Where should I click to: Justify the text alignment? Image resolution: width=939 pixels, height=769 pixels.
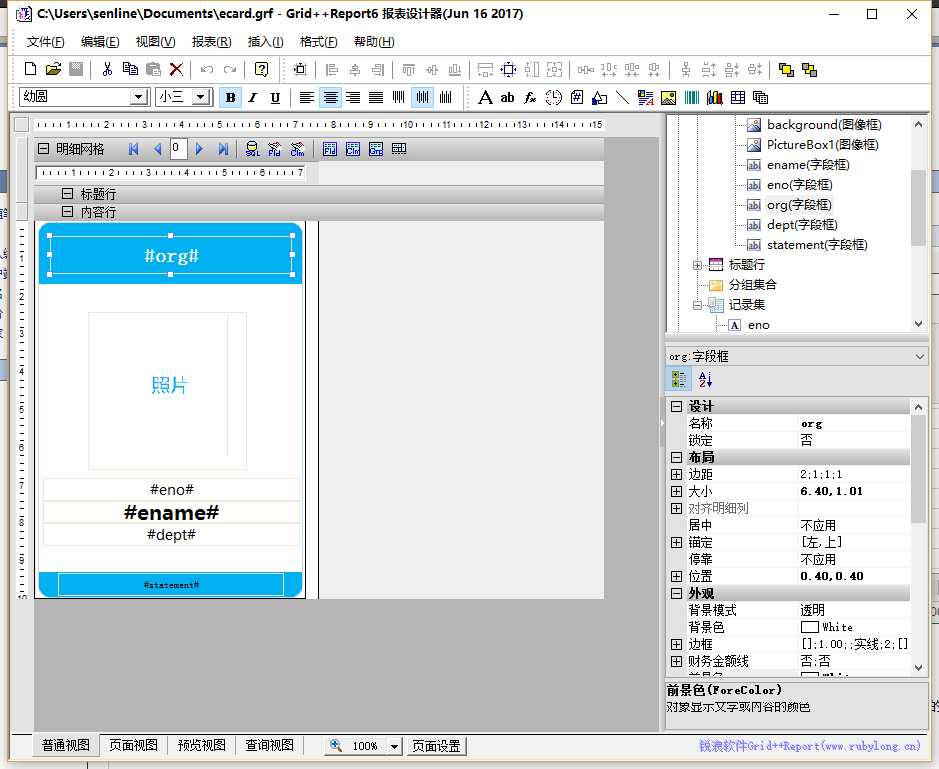(375, 98)
